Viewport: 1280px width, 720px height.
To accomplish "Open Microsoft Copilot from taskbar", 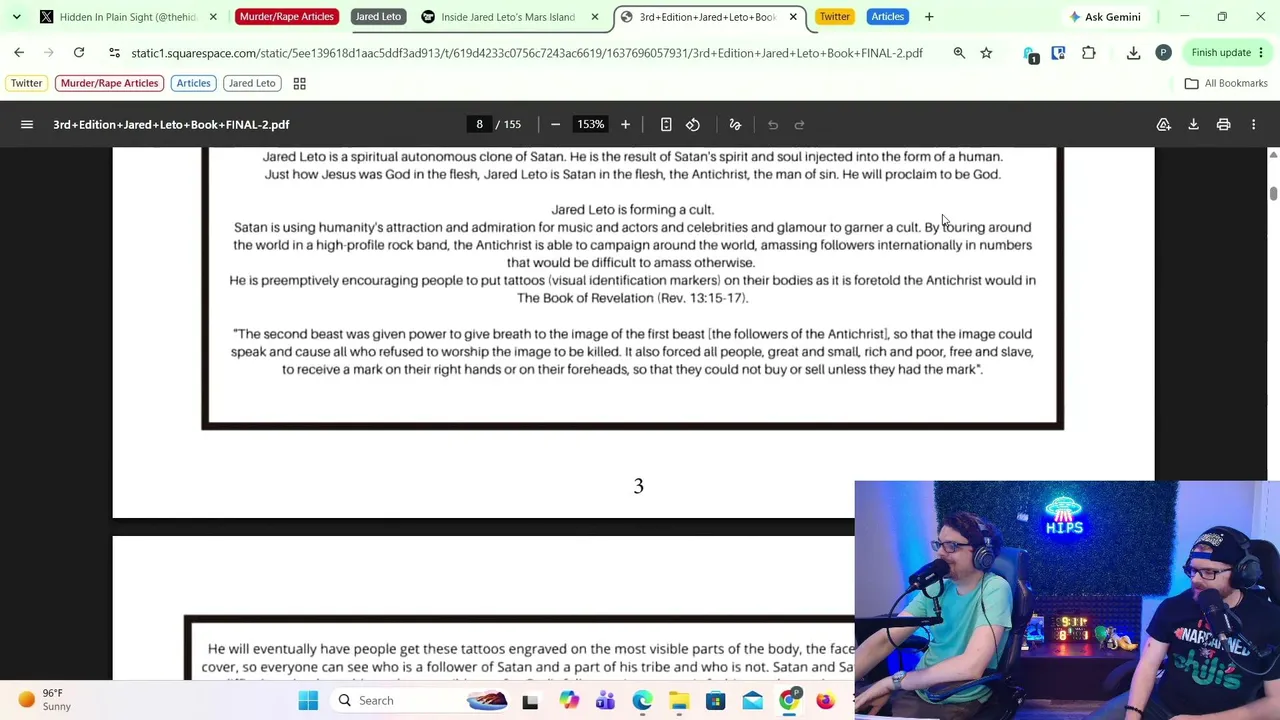I will pos(569,701).
